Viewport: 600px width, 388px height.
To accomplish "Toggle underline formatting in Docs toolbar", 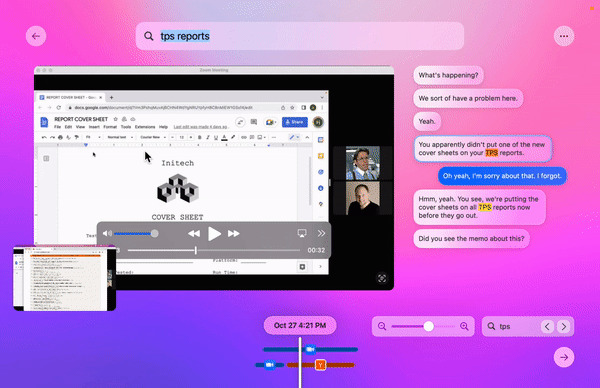I will click(x=216, y=137).
